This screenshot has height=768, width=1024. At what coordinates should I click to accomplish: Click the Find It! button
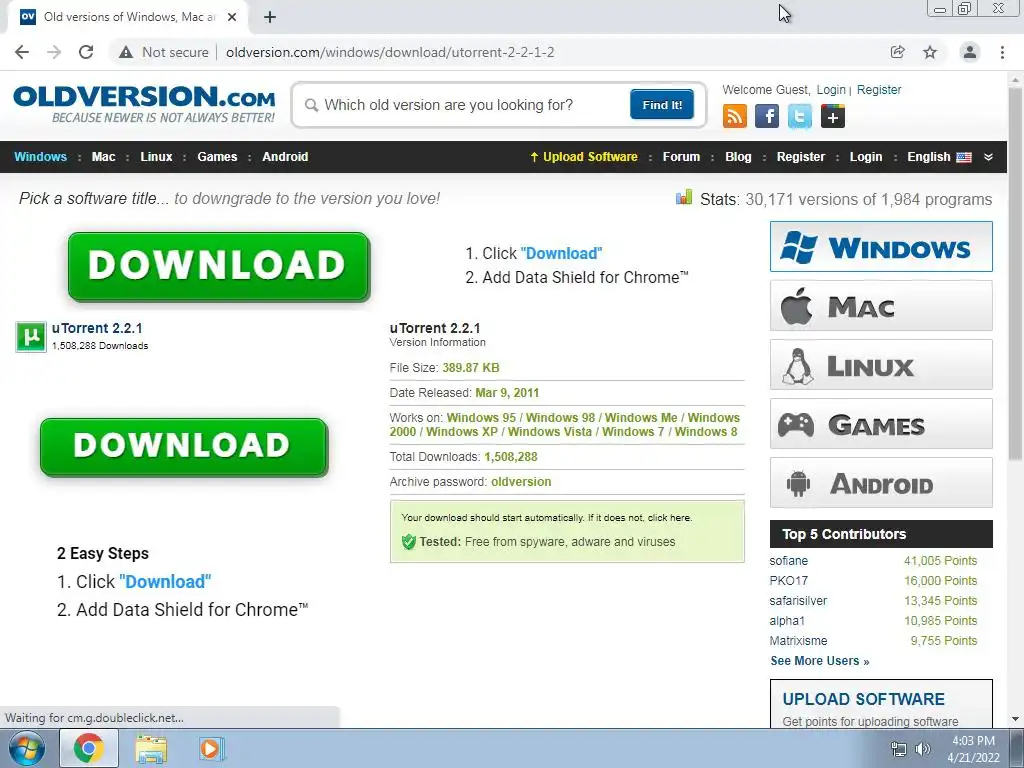click(662, 104)
